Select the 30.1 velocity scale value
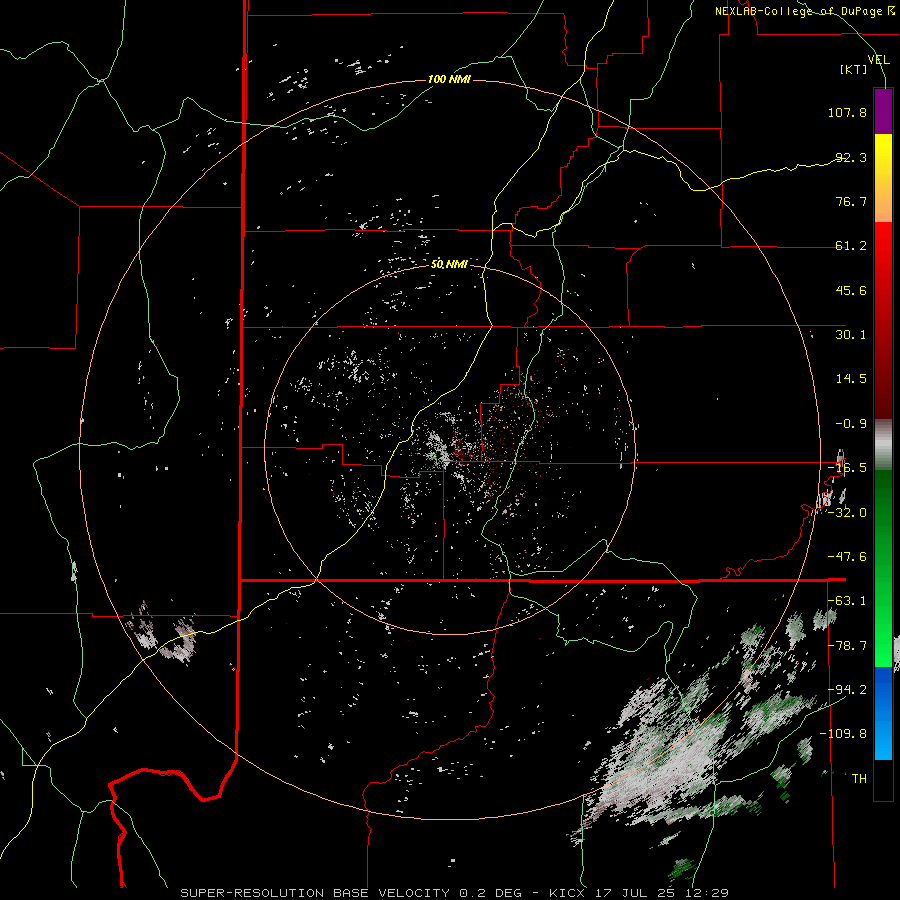The height and width of the screenshot is (900, 900). 851,335
